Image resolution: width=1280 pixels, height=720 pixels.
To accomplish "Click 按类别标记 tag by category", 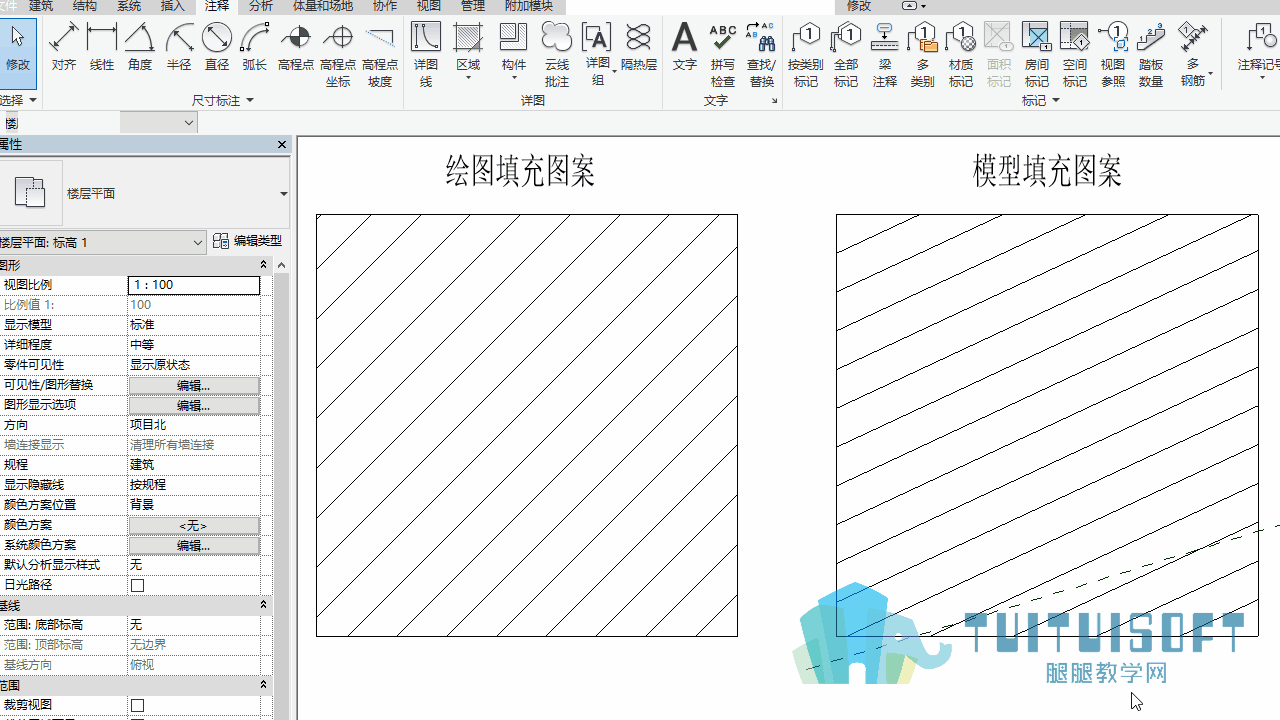I will pyautogui.click(x=805, y=54).
